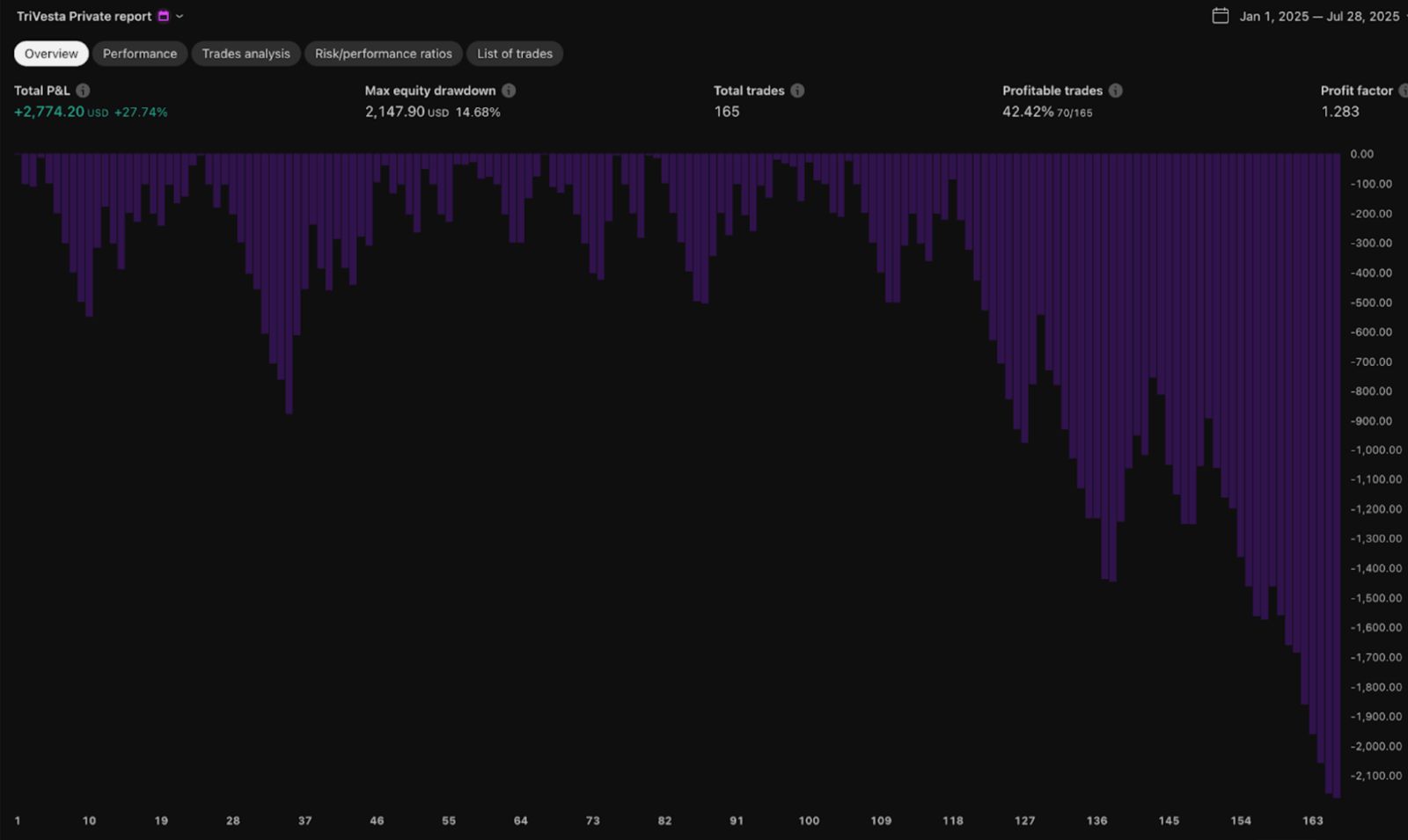Click the 42.42% profitable trades value

pyautogui.click(x=1028, y=112)
